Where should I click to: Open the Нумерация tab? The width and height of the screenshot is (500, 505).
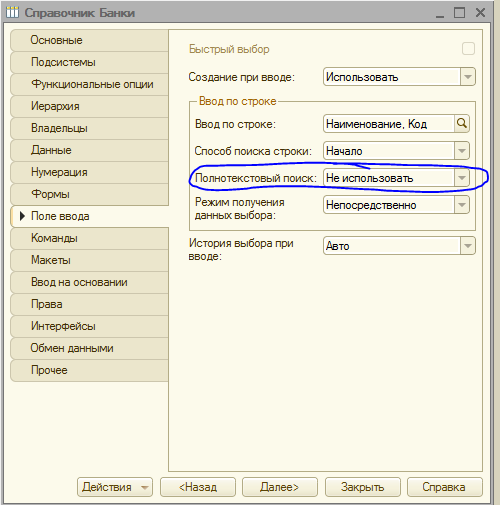pos(89,172)
